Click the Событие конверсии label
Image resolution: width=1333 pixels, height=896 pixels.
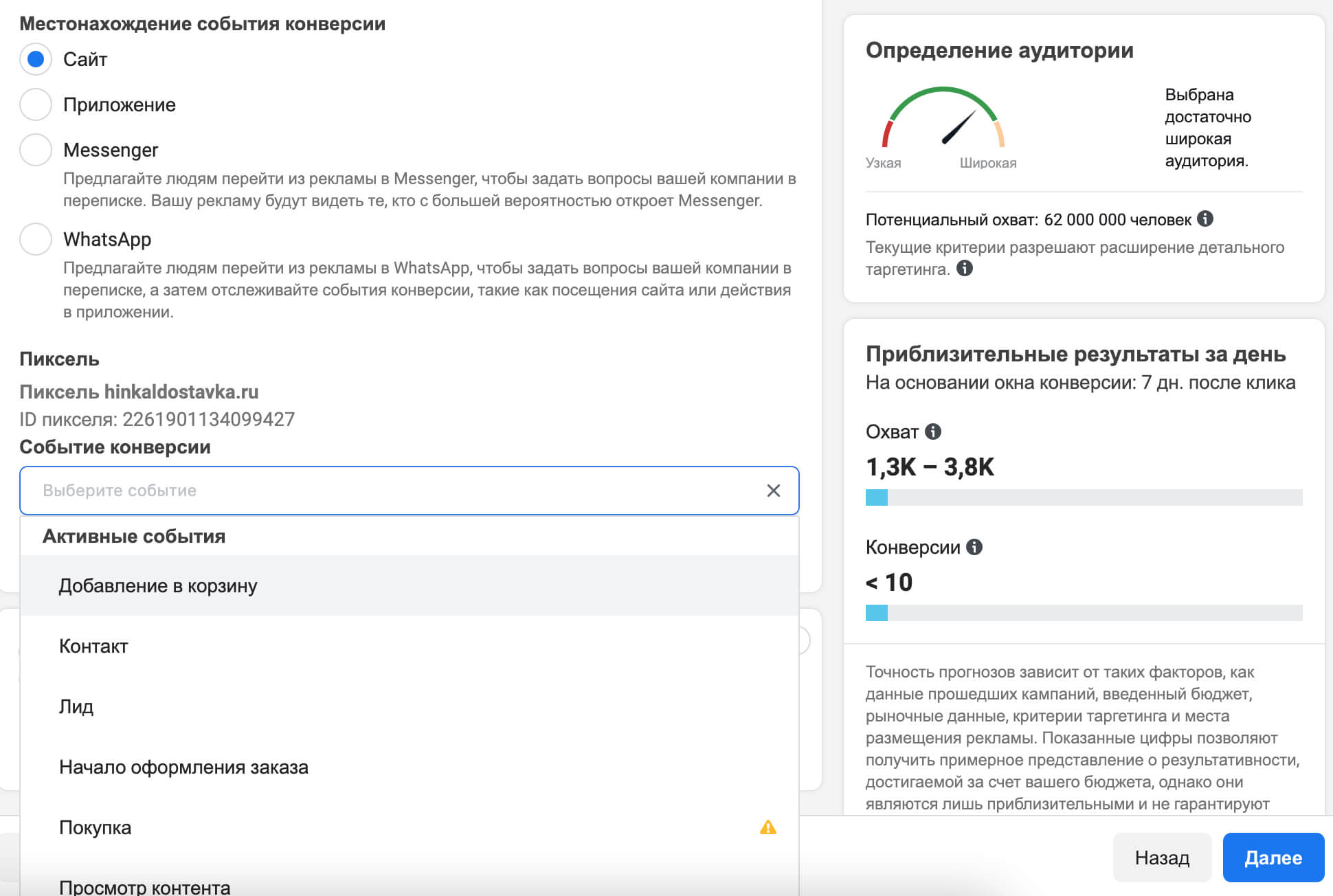click(x=115, y=447)
